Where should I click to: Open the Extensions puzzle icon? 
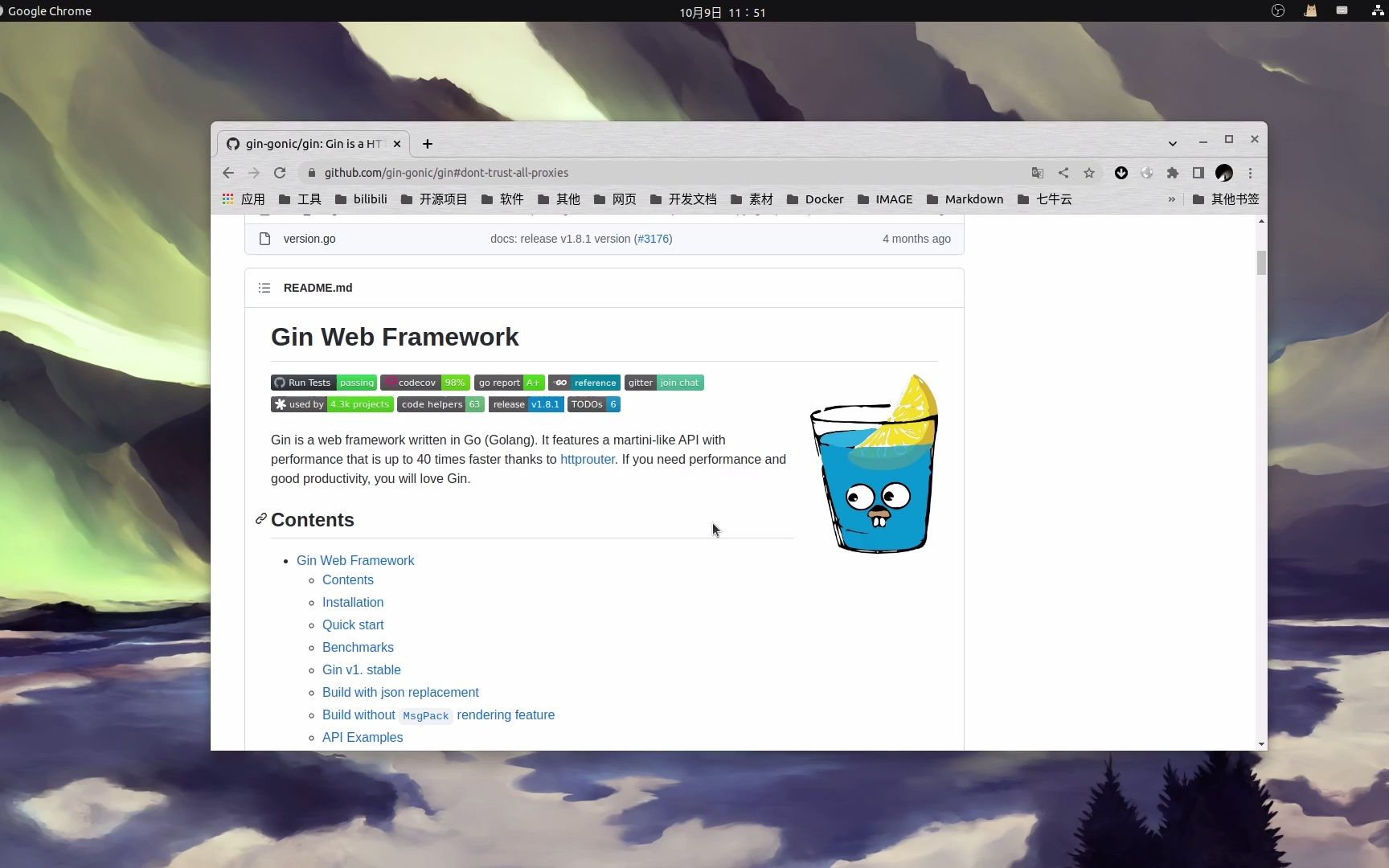click(1173, 173)
